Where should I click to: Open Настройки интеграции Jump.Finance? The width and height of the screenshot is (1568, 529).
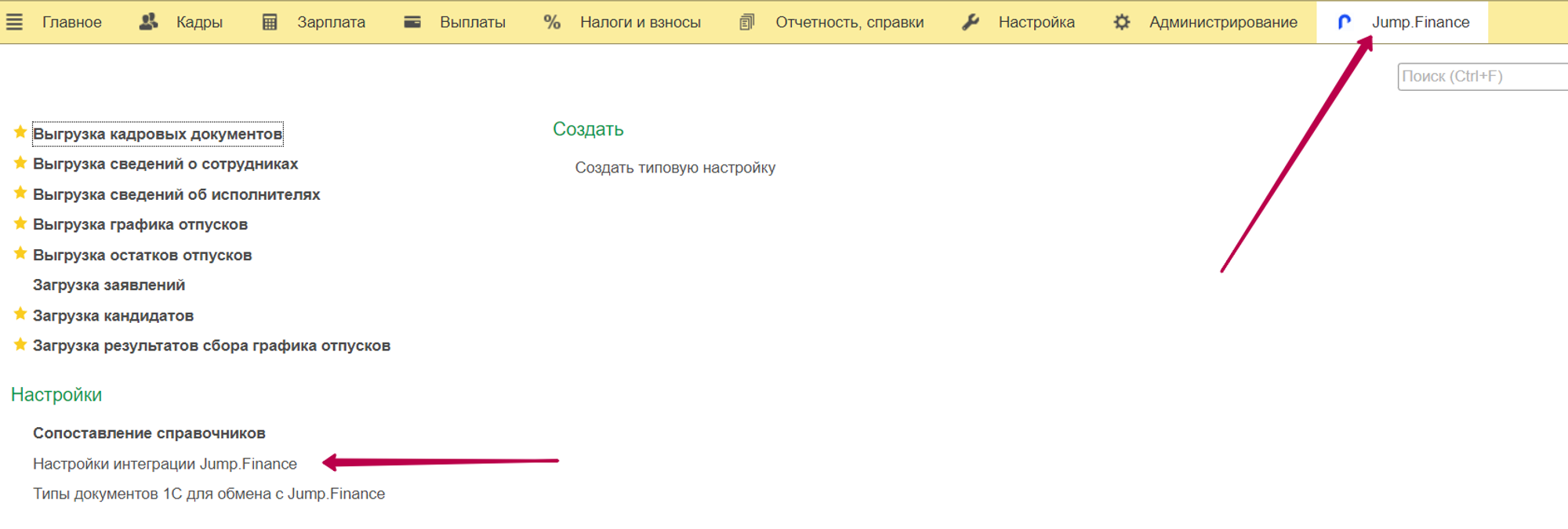click(165, 464)
